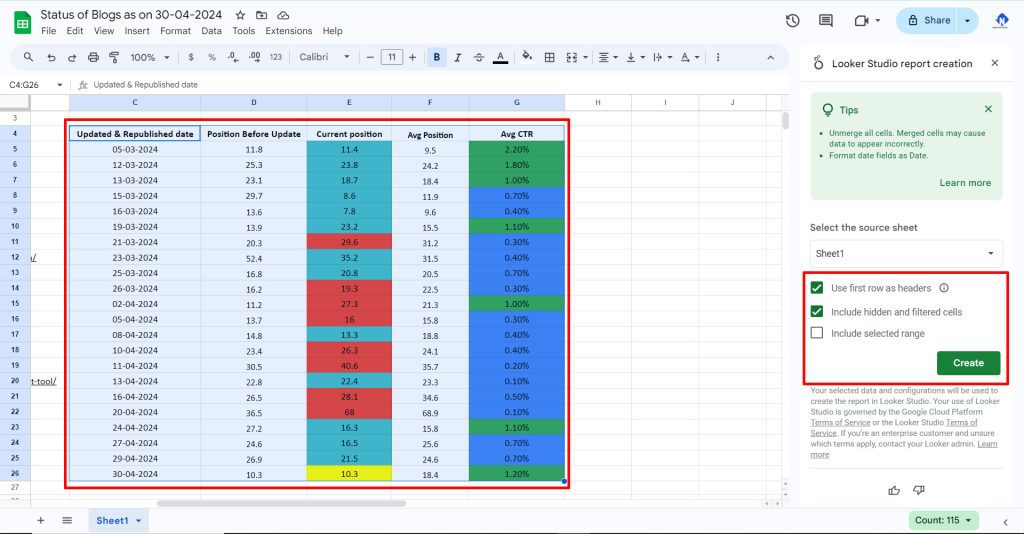This screenshot has width=1024, height=534.
Task: Open version history clock icon
Action: click(x=793, y=20)
